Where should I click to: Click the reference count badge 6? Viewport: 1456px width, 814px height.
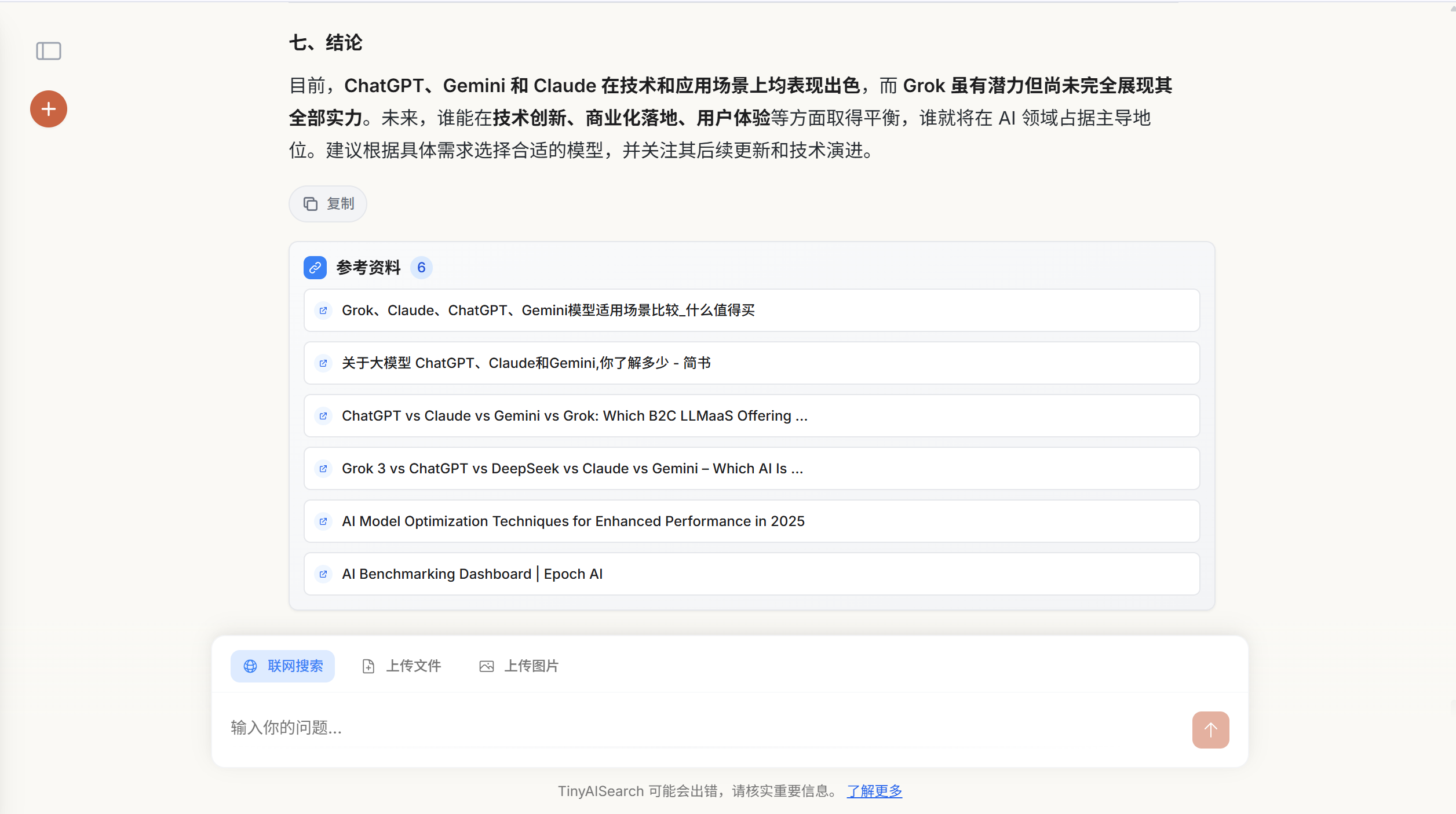[421, 268]
